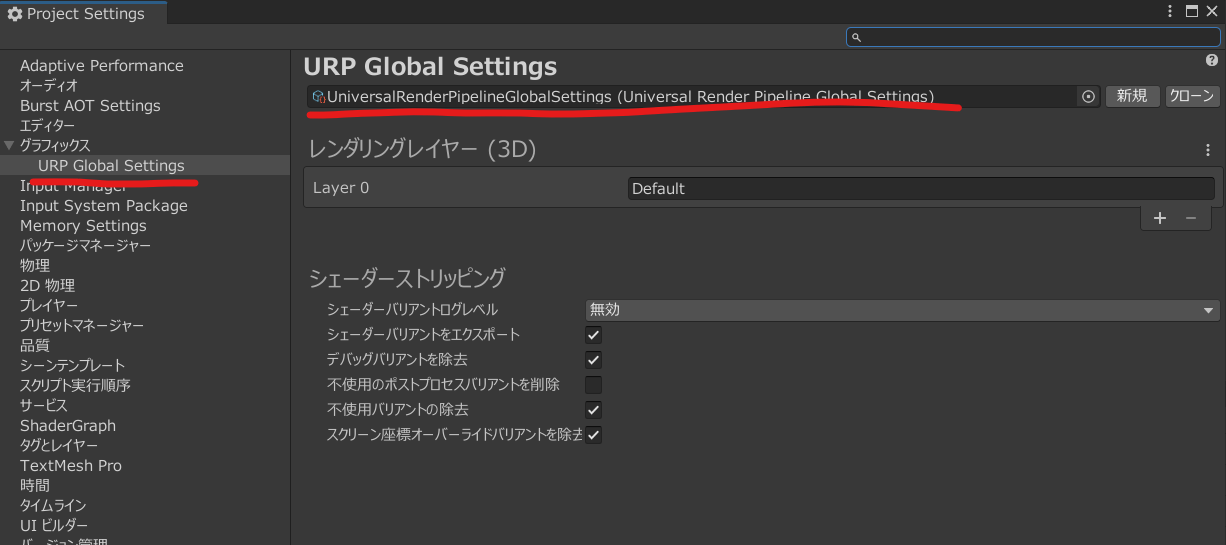
Task: Open the window's kebab options menu
Action: tap(1171, 11)
